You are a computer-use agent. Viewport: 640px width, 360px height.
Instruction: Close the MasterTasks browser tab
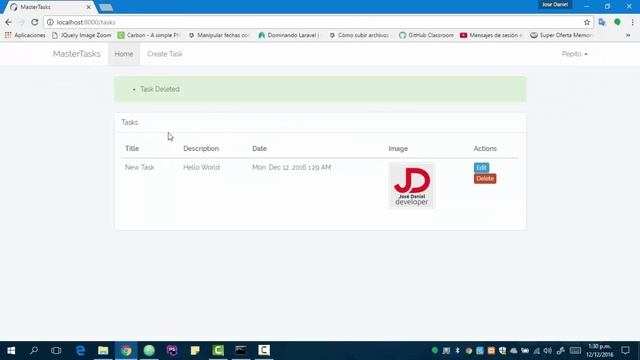[89, 7]
